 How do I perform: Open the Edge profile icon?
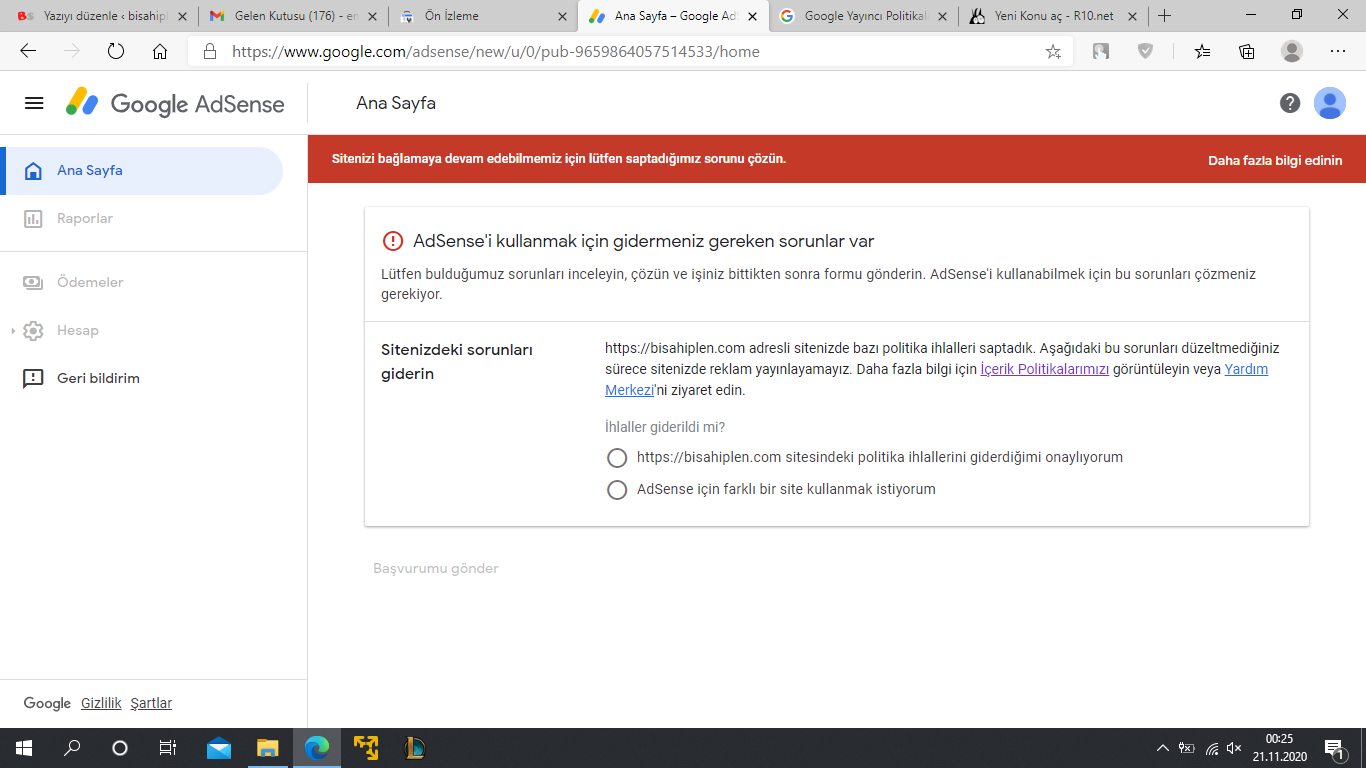click(1292, 51)
